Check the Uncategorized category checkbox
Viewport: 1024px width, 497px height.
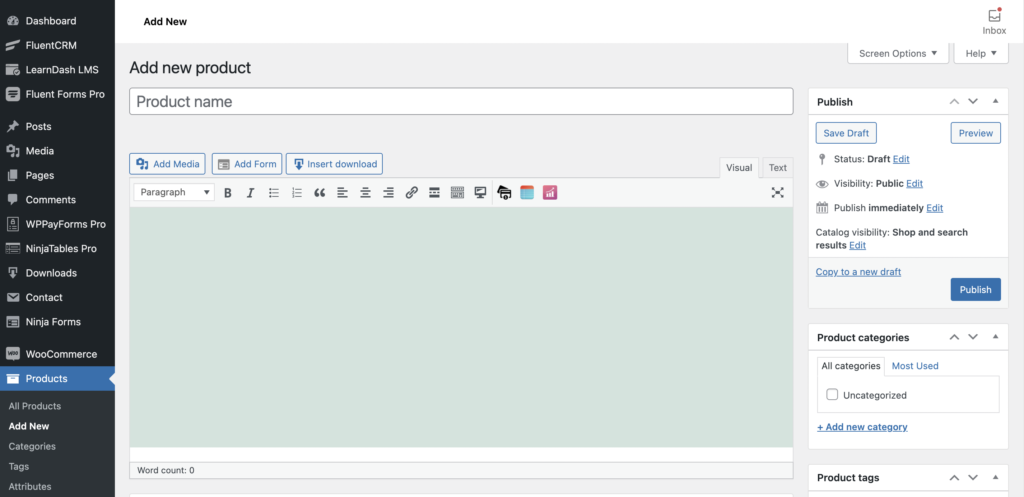tap(832, 395)
